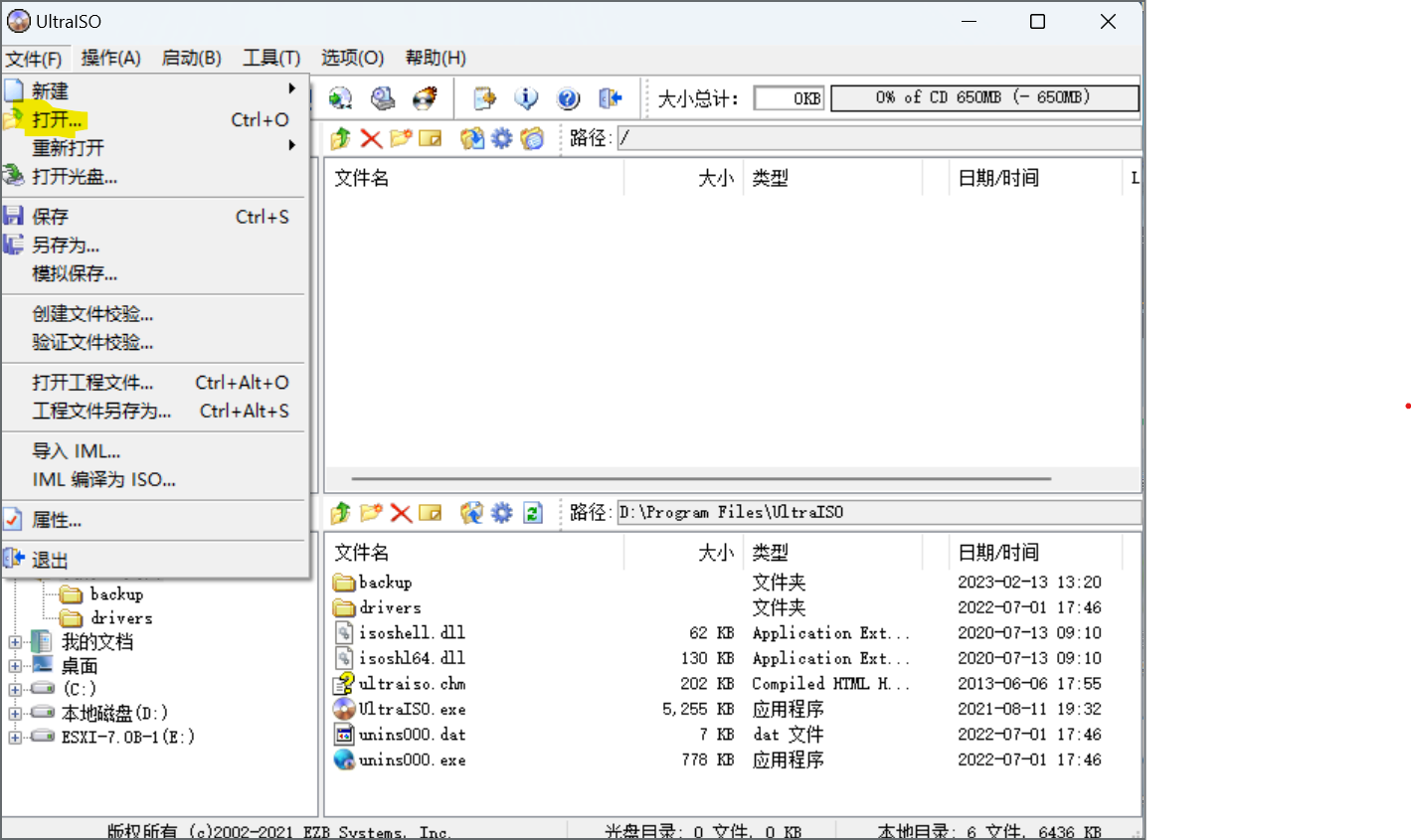Open the 帮助(H) menu
1411x840 pixels.
pos(436,58)
